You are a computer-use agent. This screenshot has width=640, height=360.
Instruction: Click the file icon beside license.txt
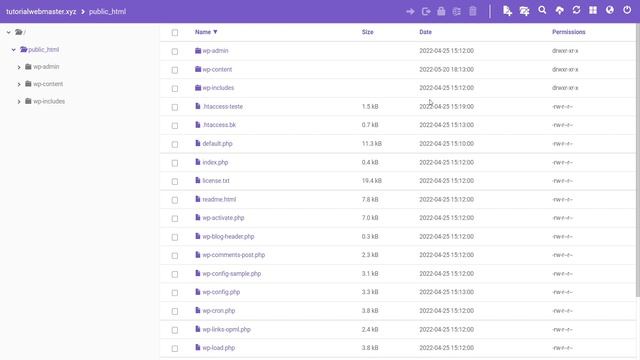point(198,180)
